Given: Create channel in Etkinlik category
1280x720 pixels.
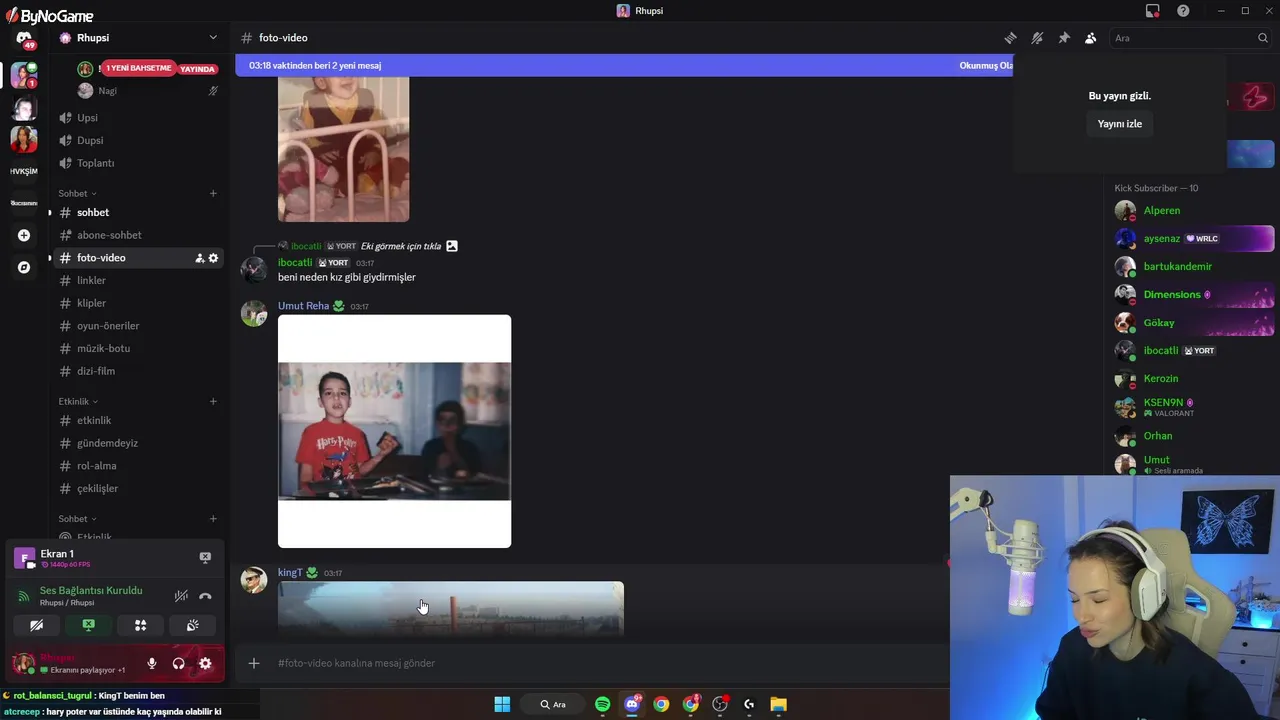Looking at the screenshot, I should click(213, 401).
